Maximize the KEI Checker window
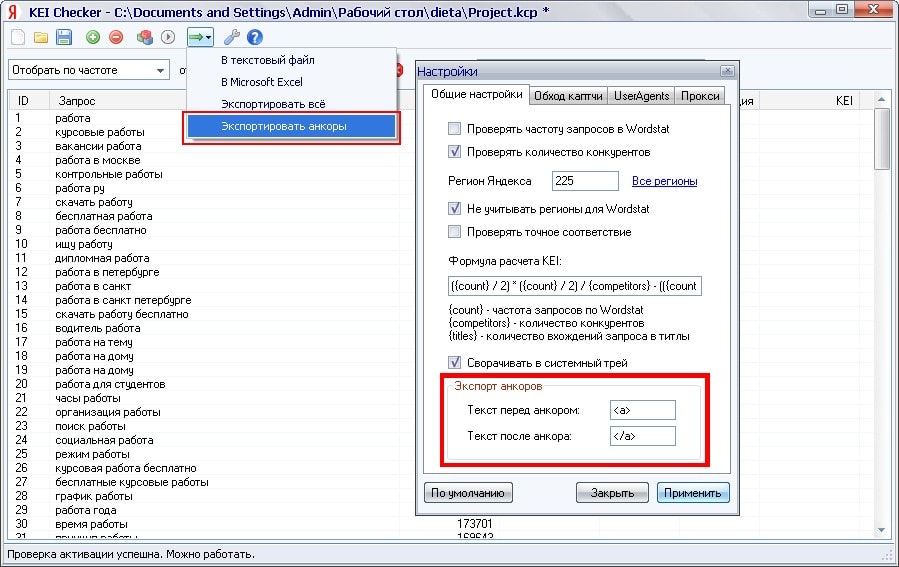The image size is (899, 567). coord(842,10)
